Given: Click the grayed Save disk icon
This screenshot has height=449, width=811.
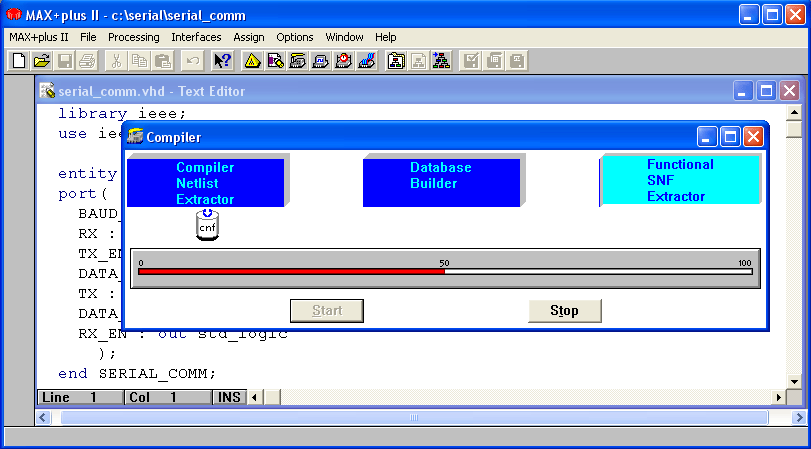Looking at the screenshot, I should pos(64,61).
